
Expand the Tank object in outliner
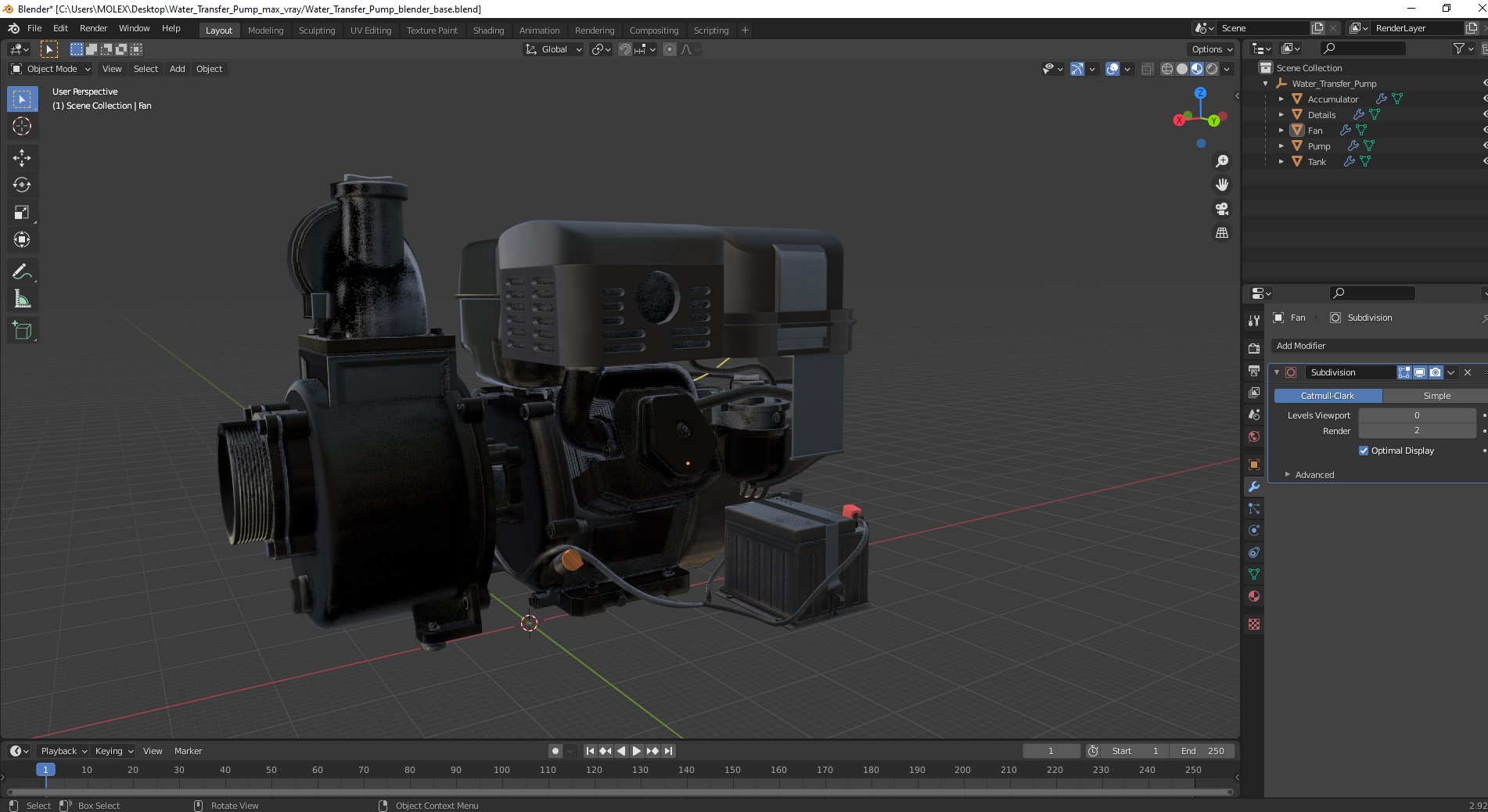(1281, 162)
